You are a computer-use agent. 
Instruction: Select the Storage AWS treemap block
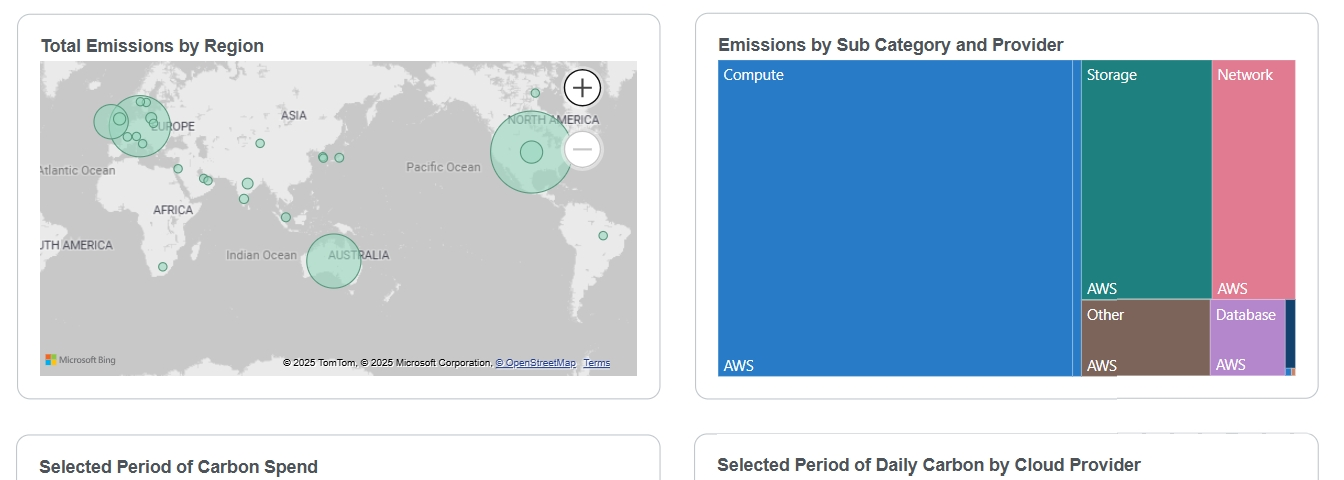[x=1146, y=180]
